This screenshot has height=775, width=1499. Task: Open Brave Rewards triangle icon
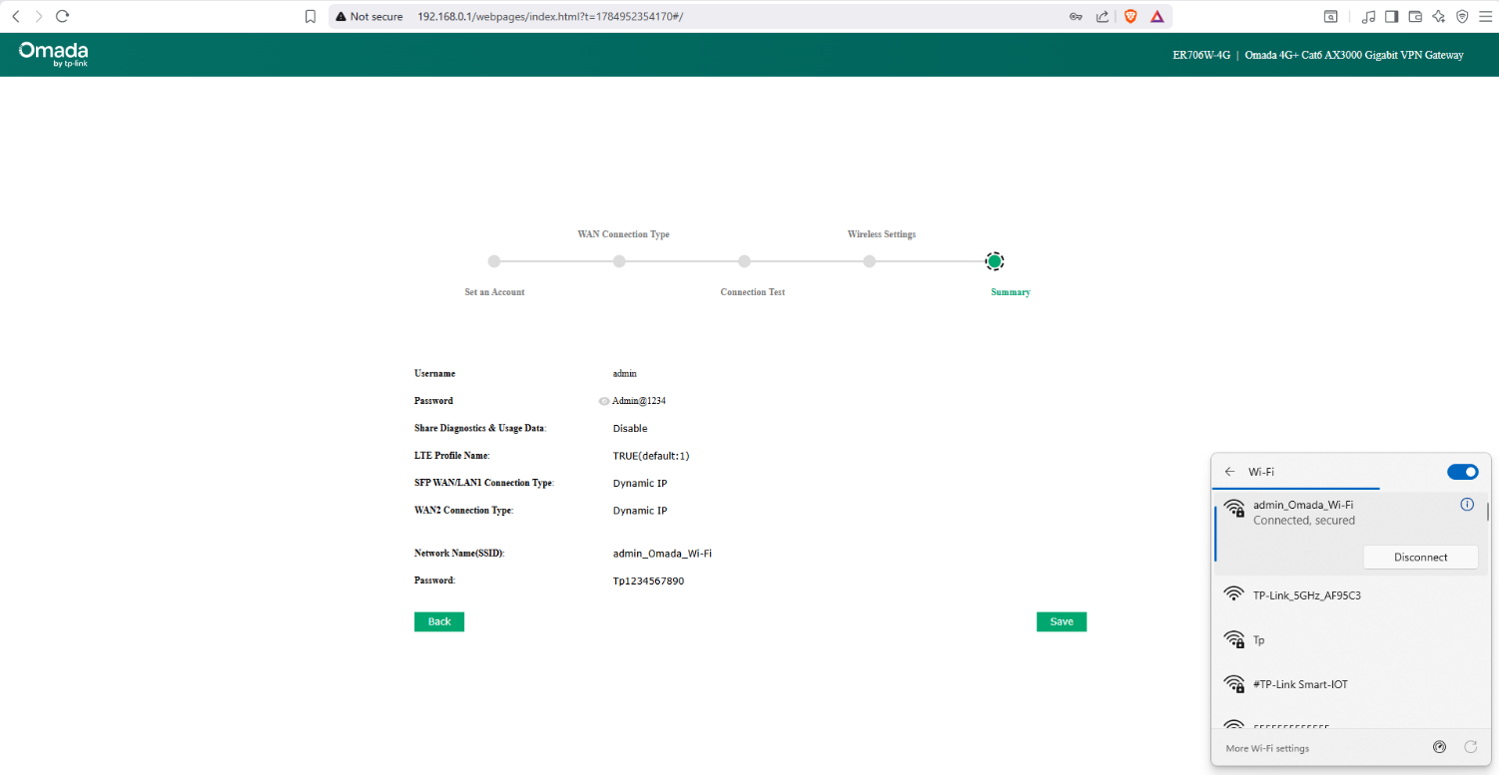(1157, 16)
